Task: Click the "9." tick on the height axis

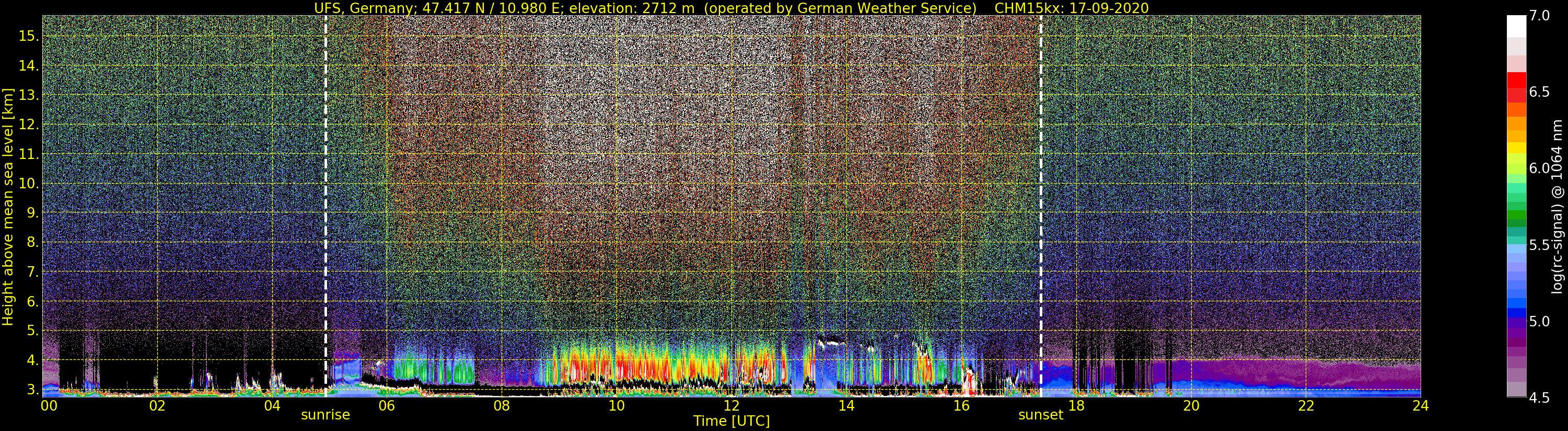Action: coord(32,213)
